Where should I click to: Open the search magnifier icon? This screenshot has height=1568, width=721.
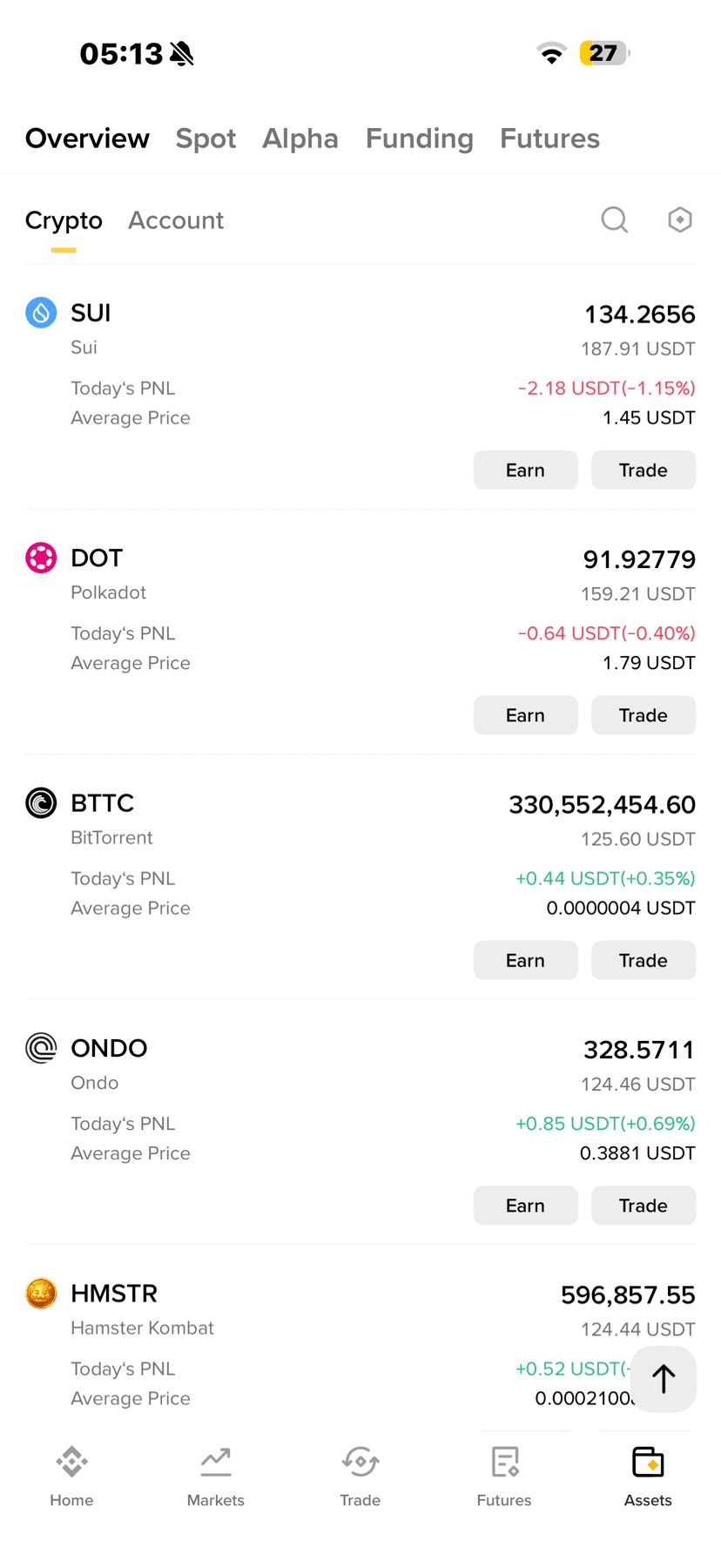pos(615,220)
